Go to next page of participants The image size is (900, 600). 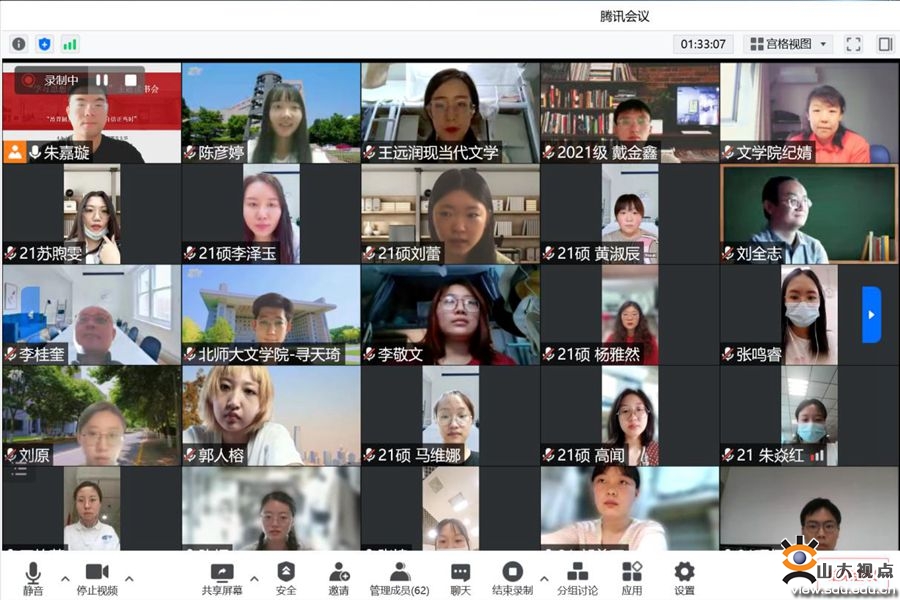[871, 314]
